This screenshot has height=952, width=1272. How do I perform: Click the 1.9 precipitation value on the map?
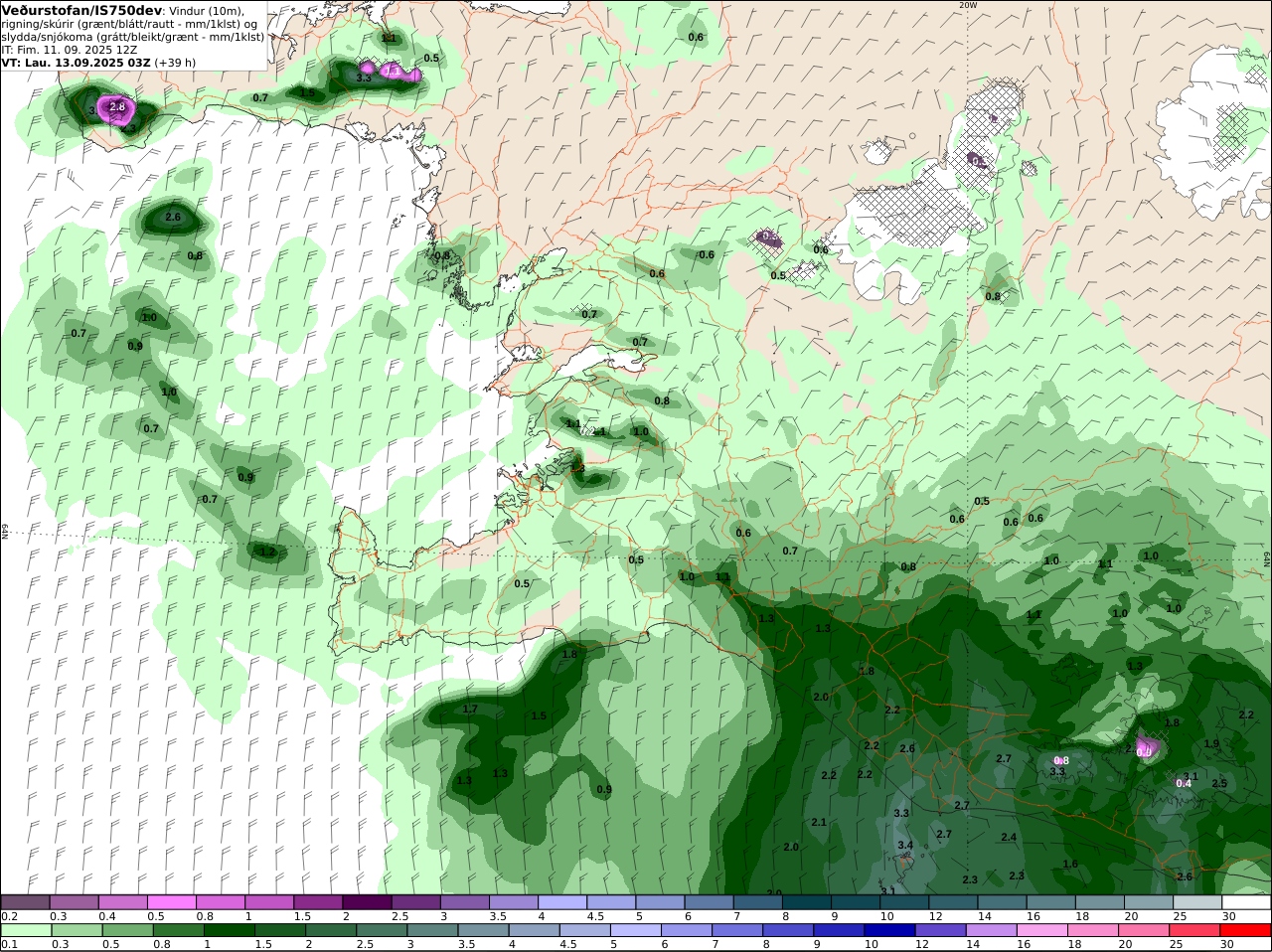pyautogui.click(x=1211, y=743)
